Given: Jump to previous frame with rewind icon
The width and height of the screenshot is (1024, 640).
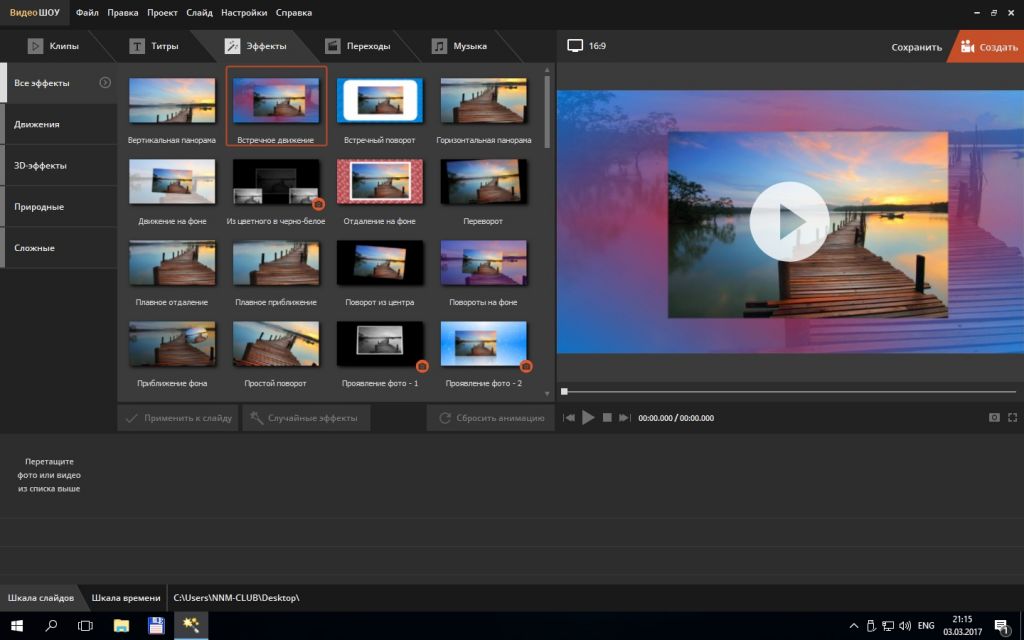Looking at the screenshot, I should tap(569, 417).
